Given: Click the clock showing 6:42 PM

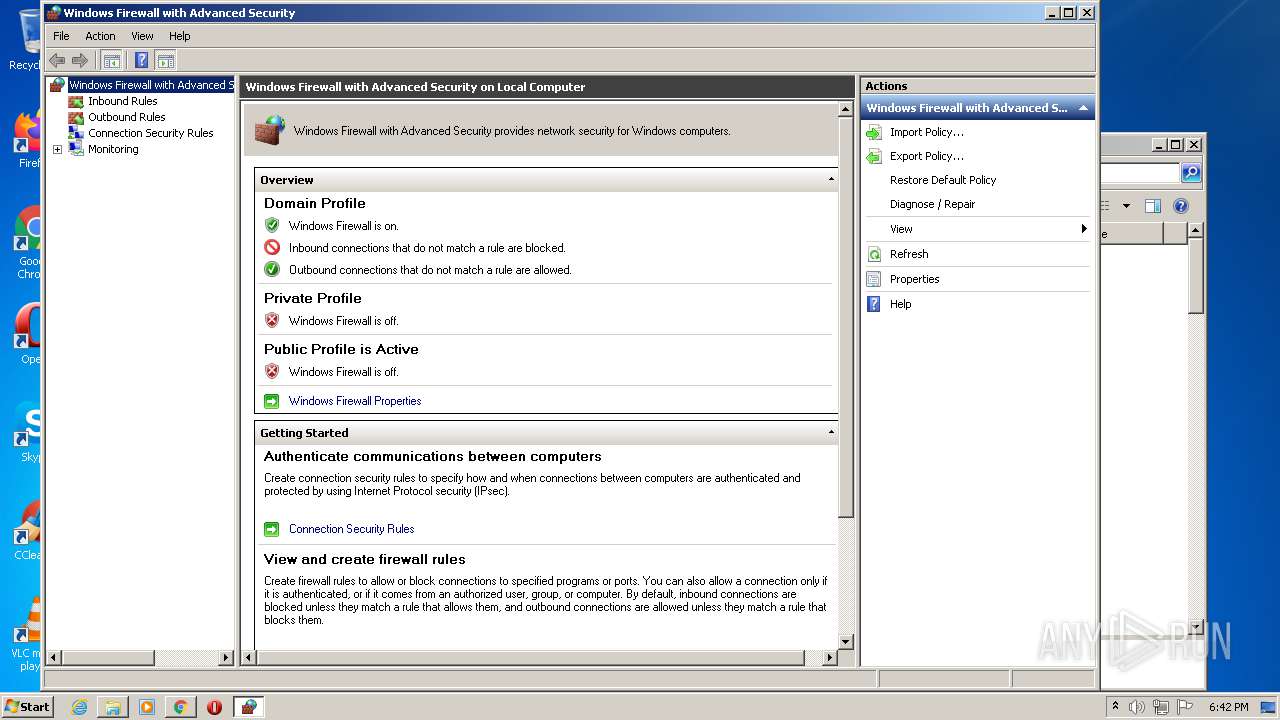Looking at the screenshot, I should [x=1228, y=707].
